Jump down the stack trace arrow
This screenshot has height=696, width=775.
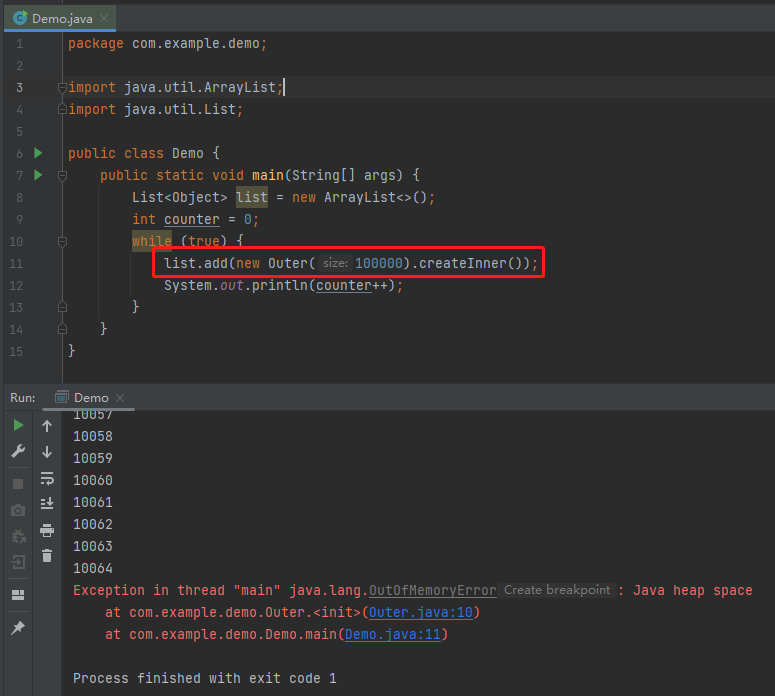point(47,452)
